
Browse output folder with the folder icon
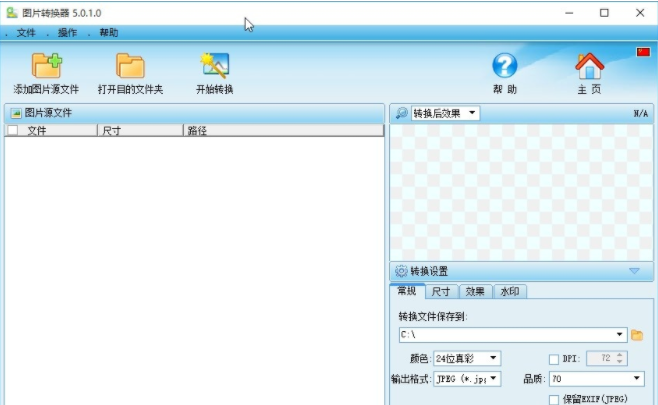(637, 335)
